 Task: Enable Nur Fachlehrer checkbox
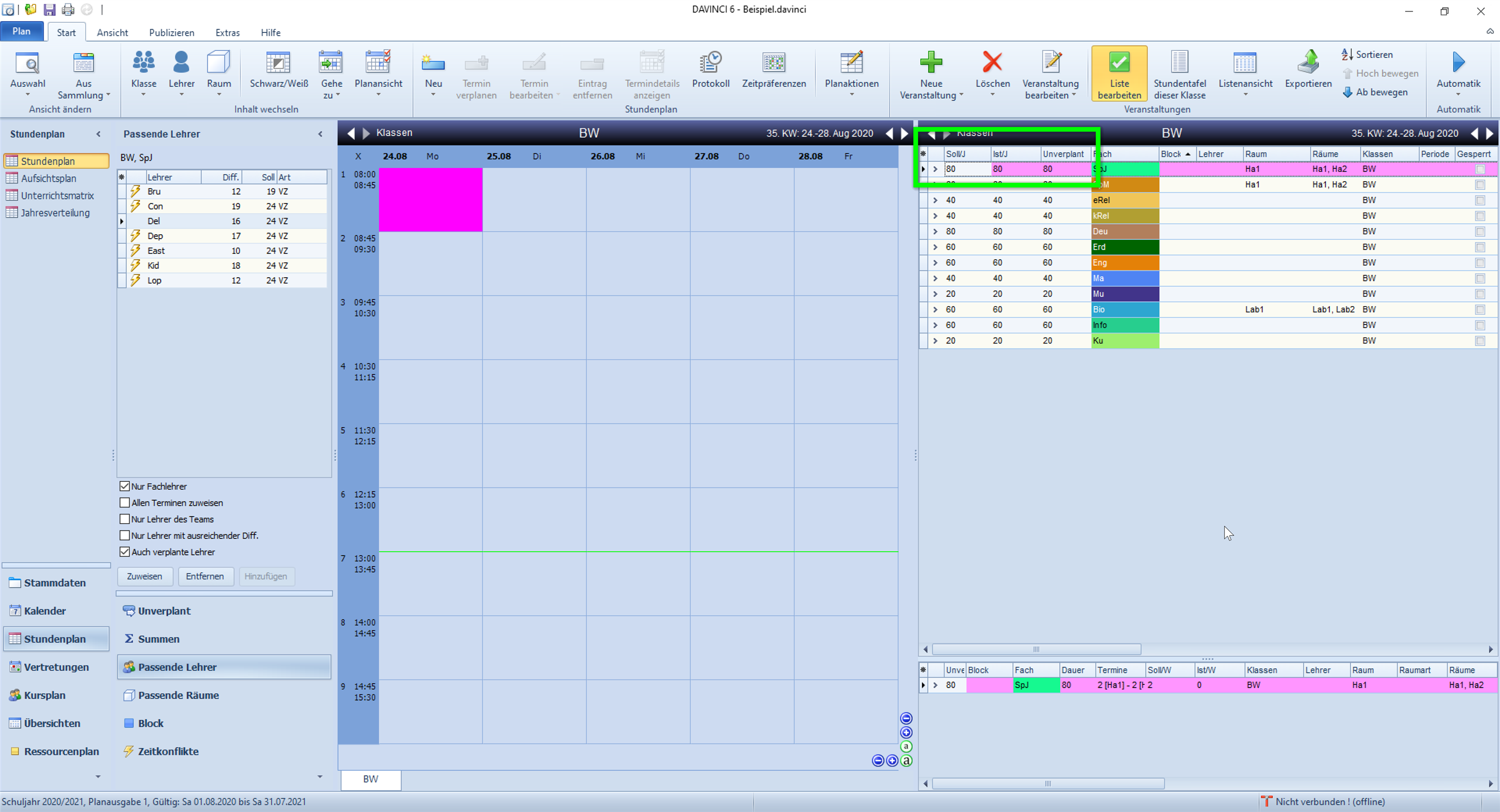[x=124, y=486]
